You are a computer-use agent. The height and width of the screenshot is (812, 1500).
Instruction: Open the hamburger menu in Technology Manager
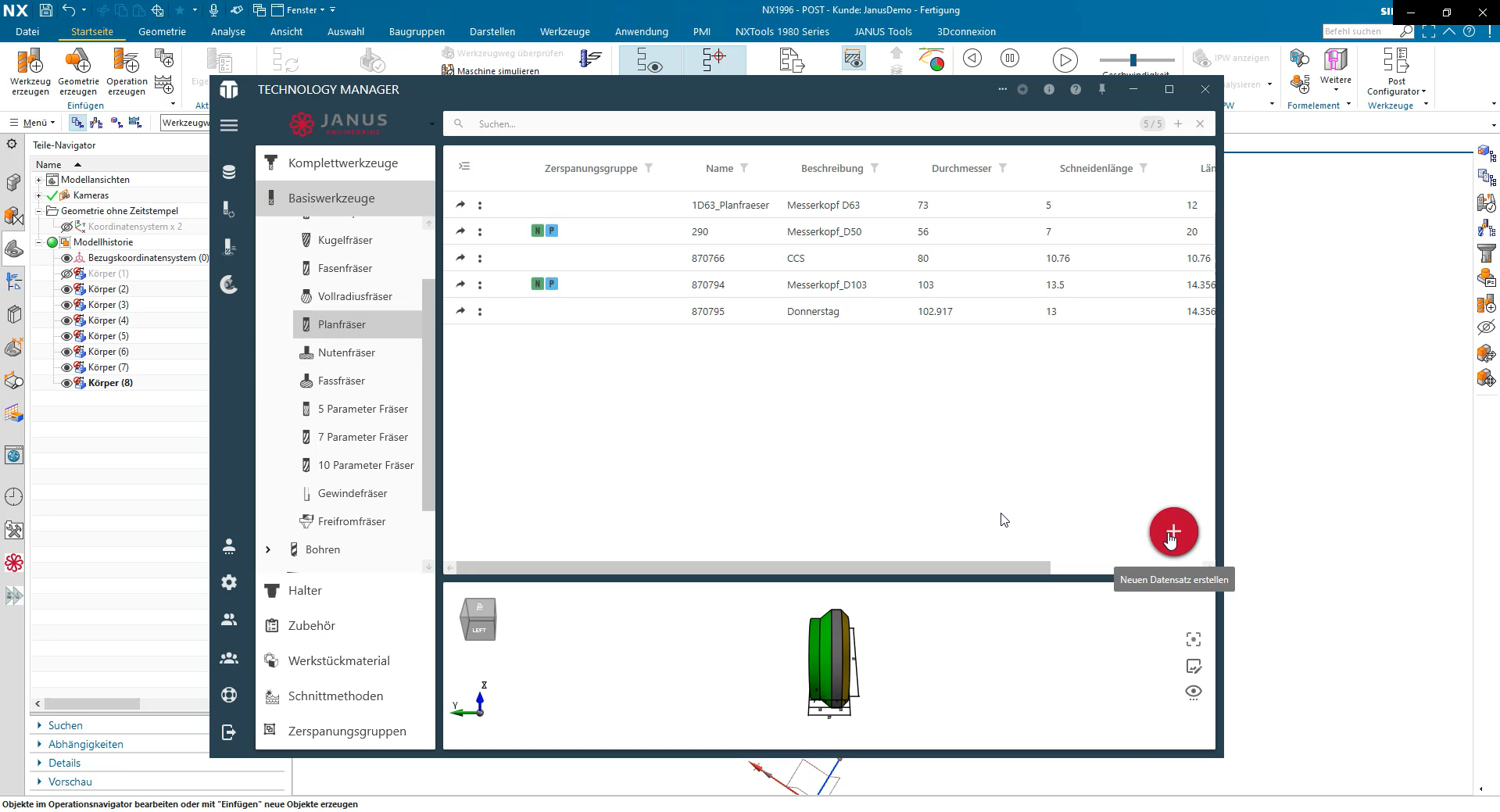(x=229, y=125)
